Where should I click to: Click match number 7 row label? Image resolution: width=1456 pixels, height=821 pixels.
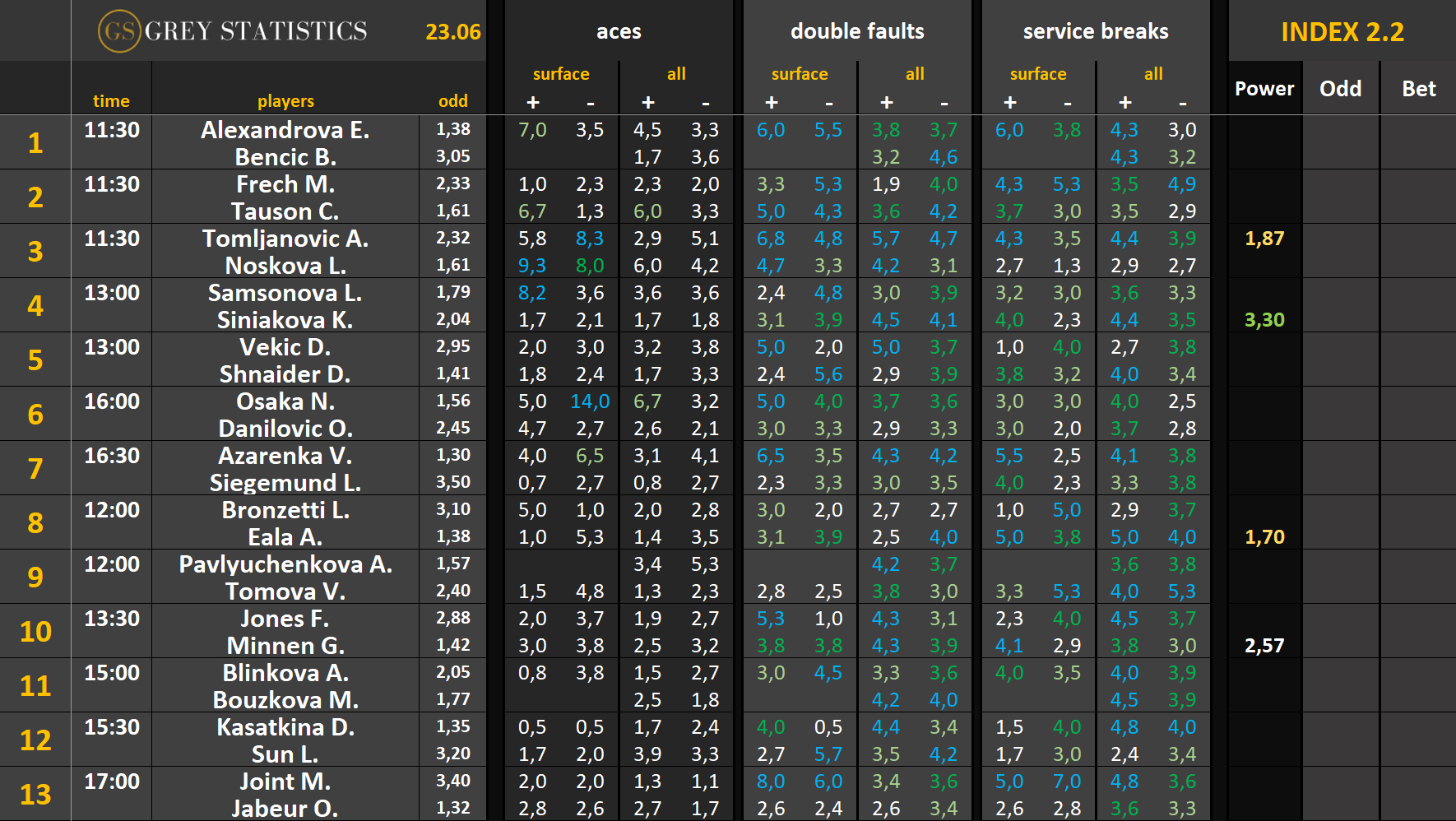click(x=35, y=469)
